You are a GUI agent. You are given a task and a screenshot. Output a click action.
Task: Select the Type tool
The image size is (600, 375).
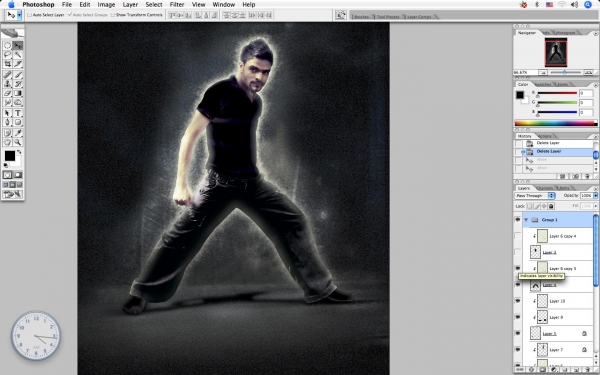click(x=18, y=113)
